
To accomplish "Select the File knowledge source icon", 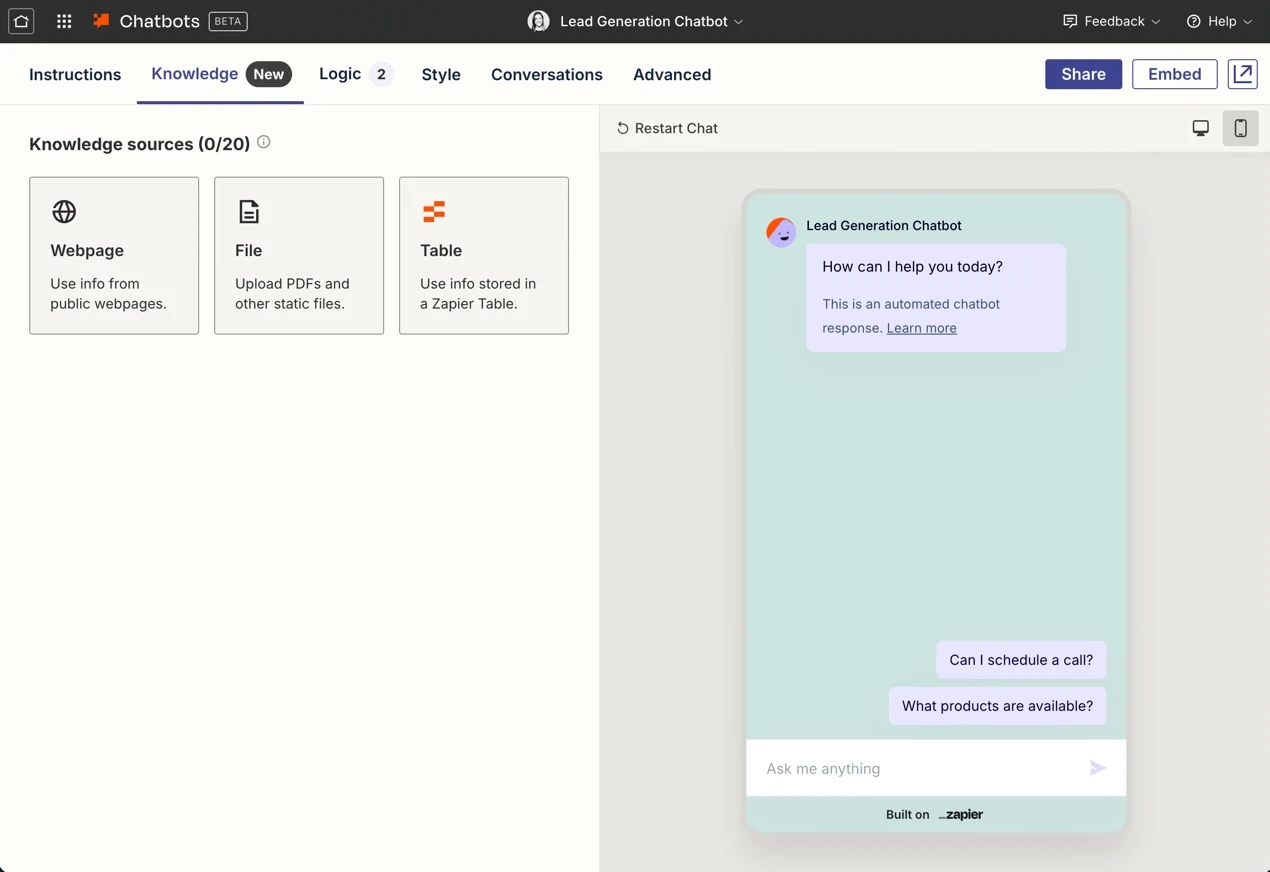I will 248,212.
